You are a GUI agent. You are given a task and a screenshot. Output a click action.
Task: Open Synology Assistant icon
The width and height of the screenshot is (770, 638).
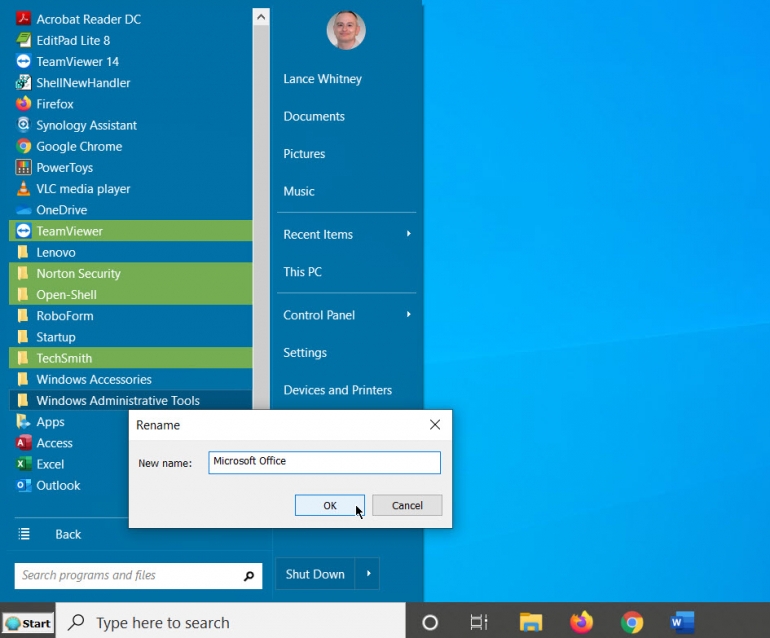click(23, 125)
